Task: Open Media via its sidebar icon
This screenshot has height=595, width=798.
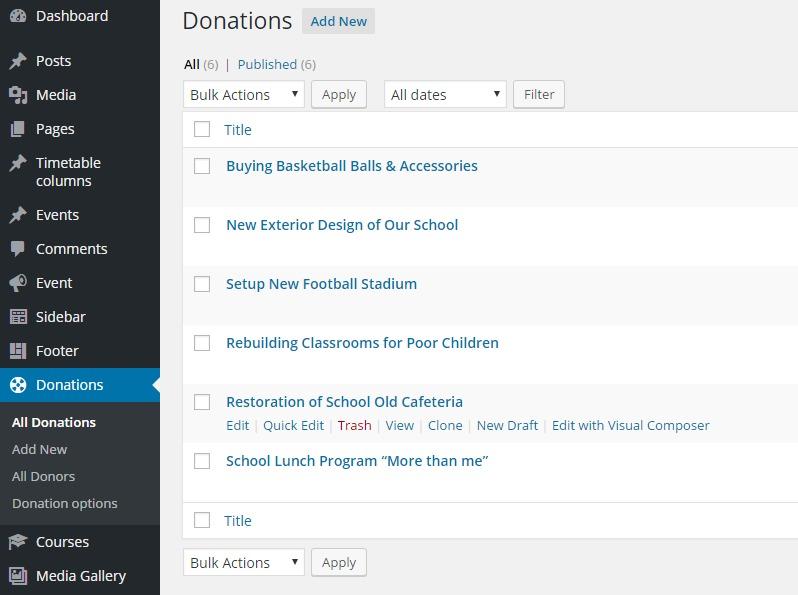Action: coord(18,95)
